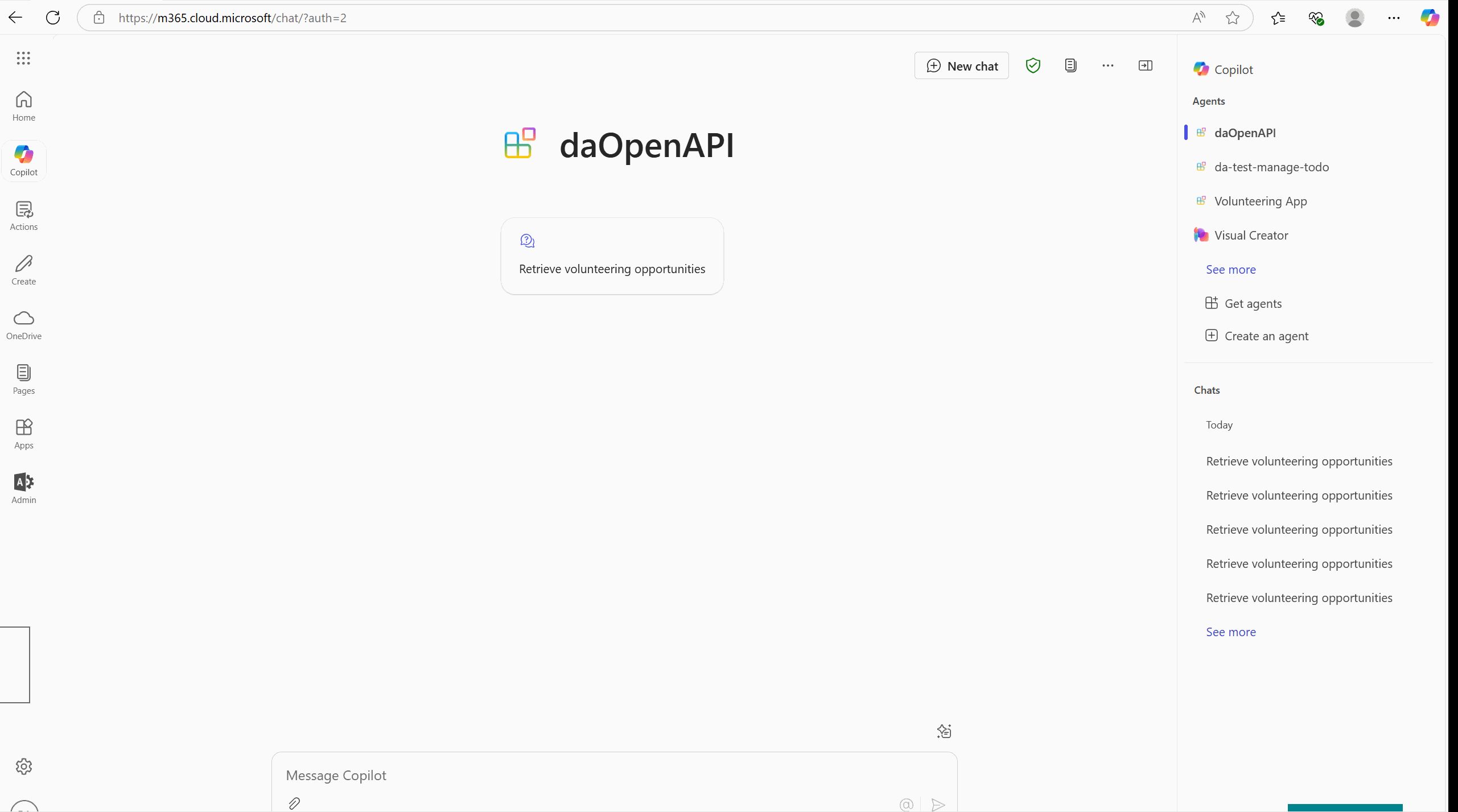Open the Volunteering App agent
1458x812 pixels.
1261,201
